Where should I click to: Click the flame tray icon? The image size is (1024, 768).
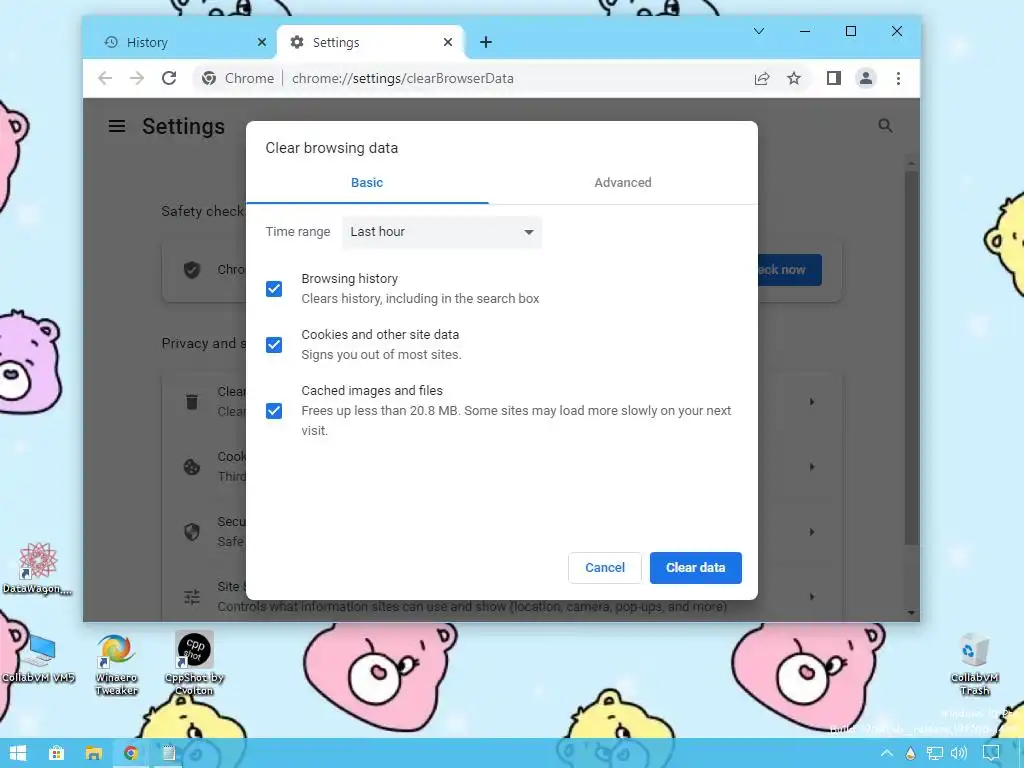coord(910,754)
